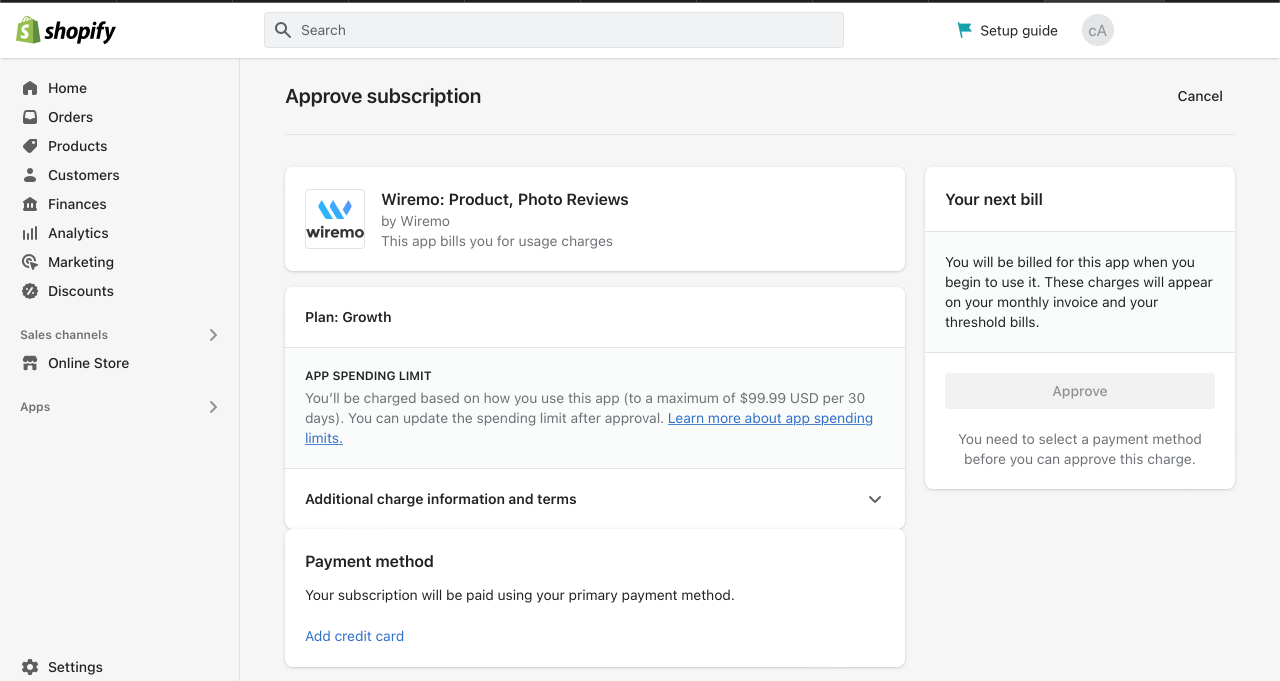Click the Discounts badge icon

30,291
